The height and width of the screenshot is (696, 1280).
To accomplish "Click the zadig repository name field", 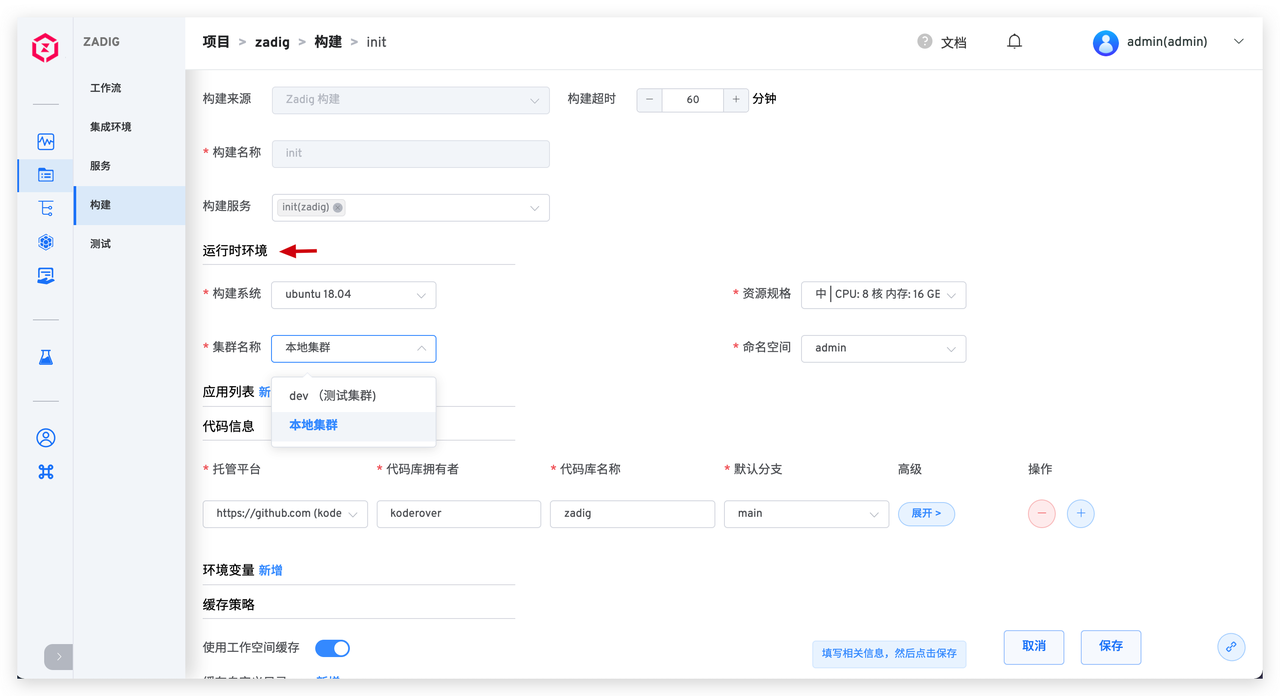I will [x=632, y=514].
